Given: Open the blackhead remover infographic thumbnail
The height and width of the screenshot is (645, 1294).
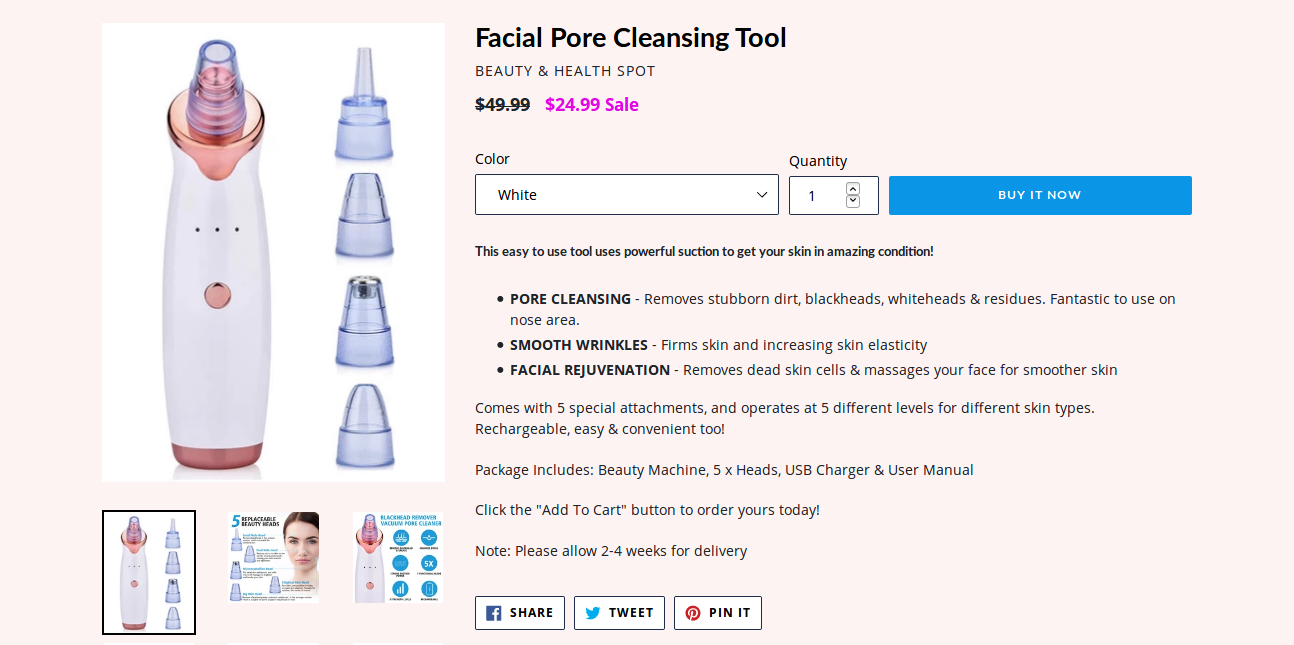Looking at the screenshot, I should (399, 557).
